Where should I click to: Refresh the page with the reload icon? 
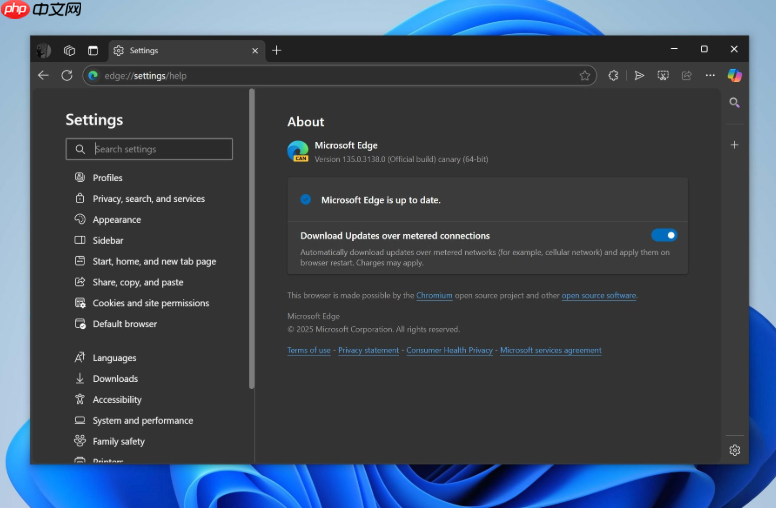point(67,75)
